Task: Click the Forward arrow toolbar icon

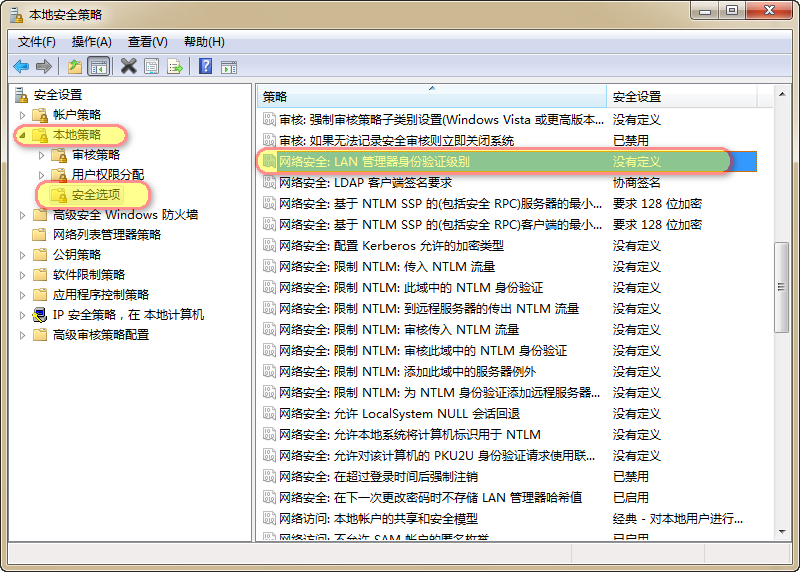Action: point(43,67)
